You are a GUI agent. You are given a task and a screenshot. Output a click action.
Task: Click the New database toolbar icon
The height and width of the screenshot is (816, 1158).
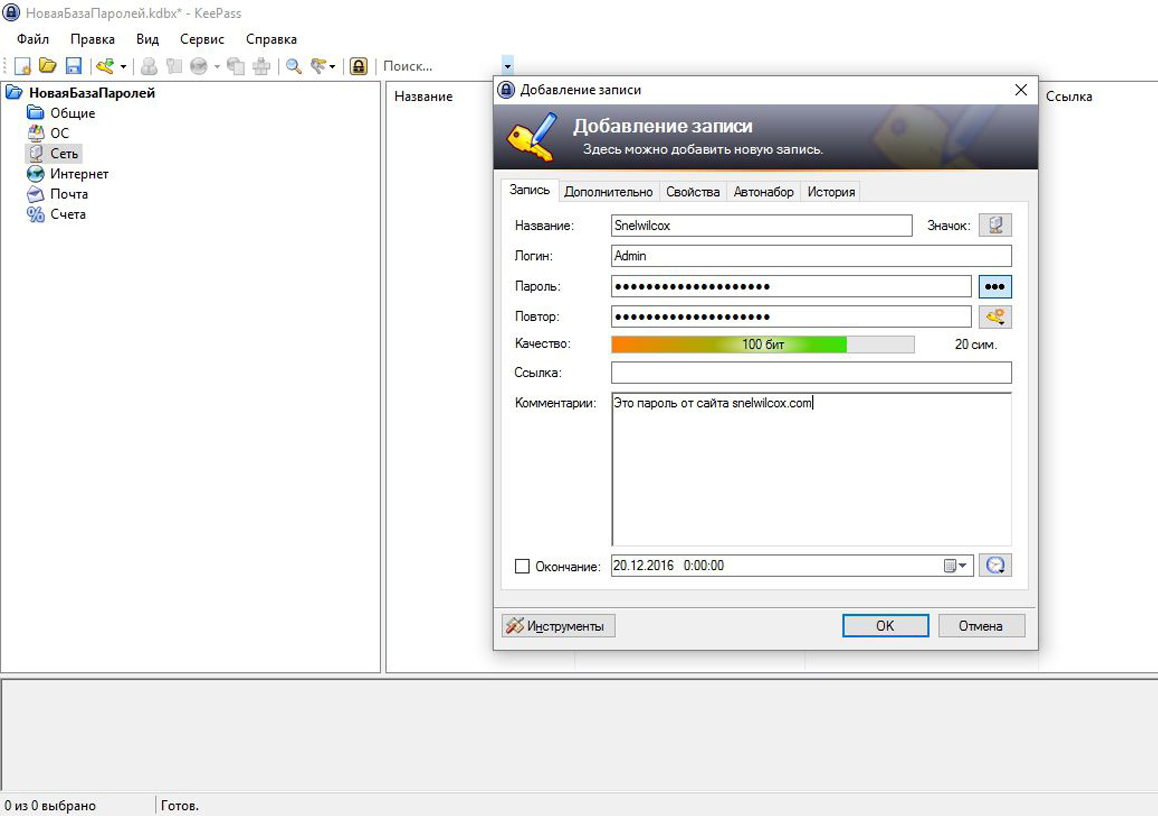(21, 66)
